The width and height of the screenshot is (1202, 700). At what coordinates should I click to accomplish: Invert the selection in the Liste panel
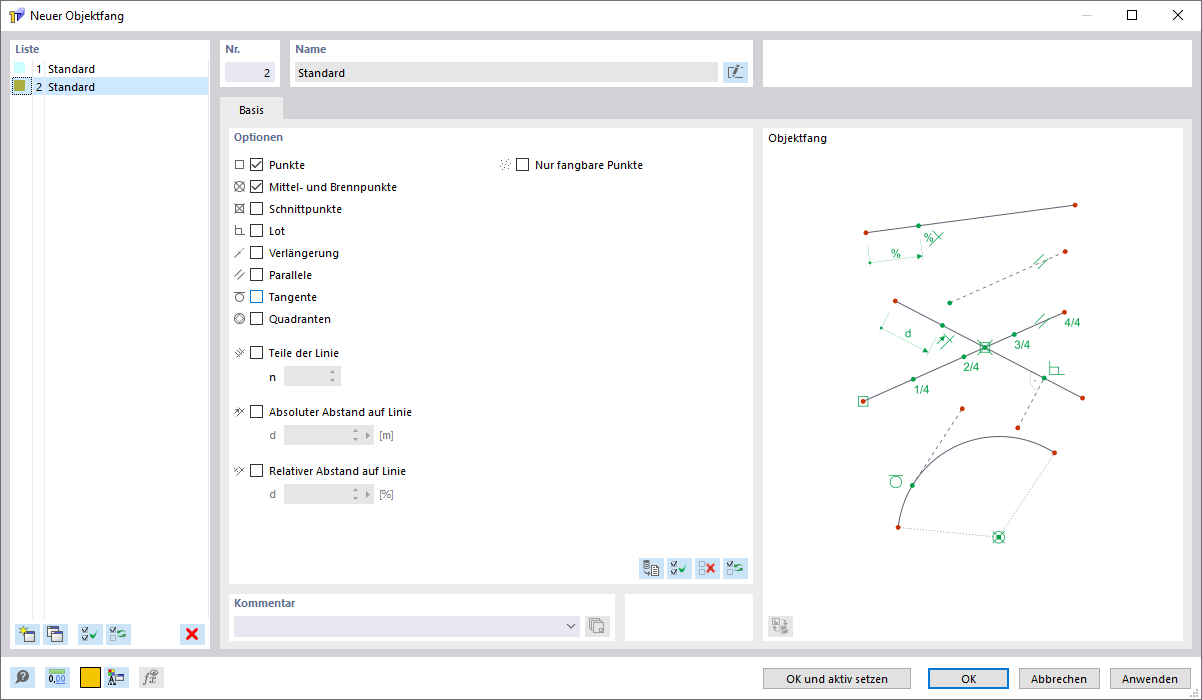point(119,634)
